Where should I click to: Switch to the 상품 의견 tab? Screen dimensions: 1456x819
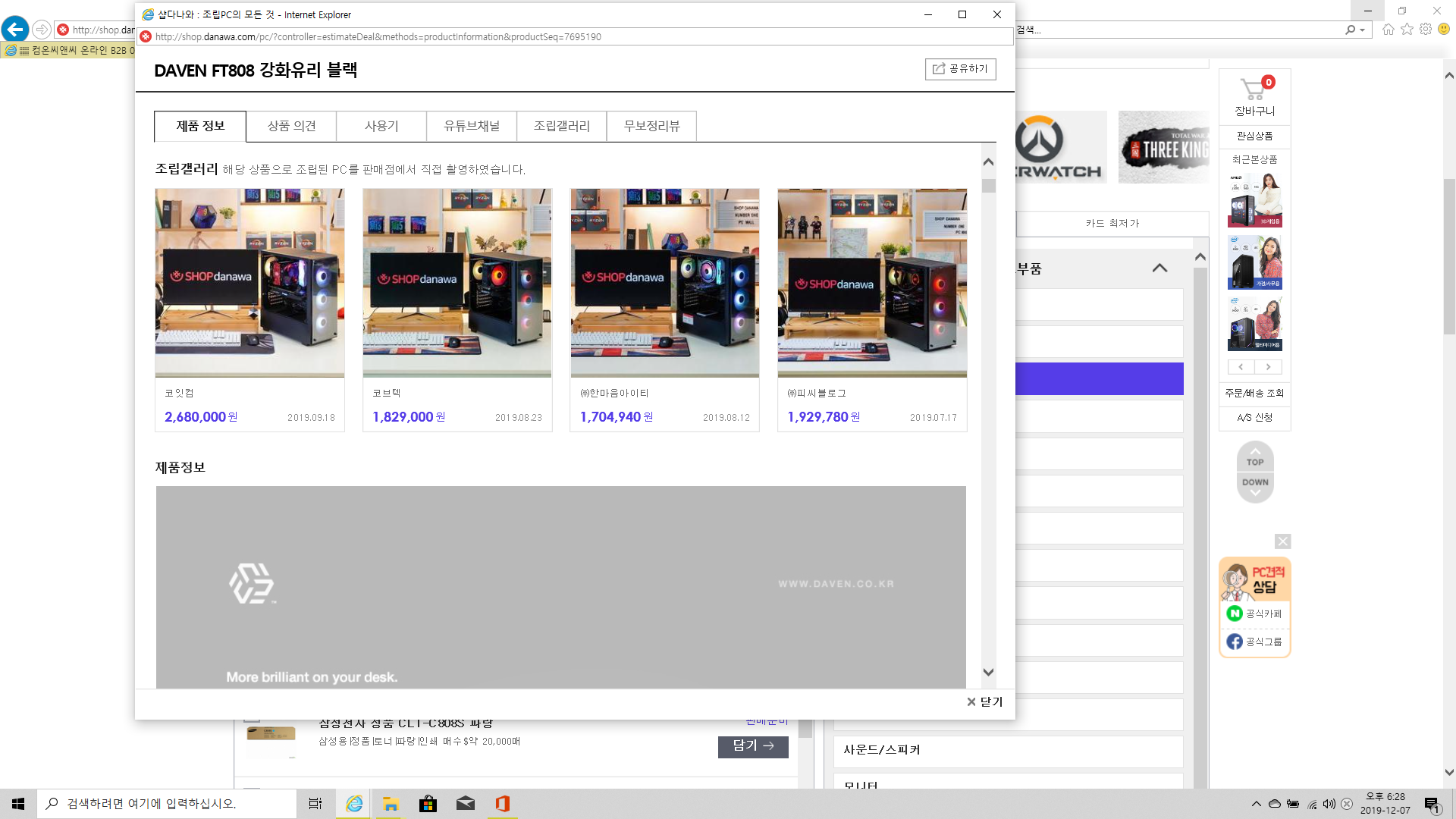(x=291, y=126)
